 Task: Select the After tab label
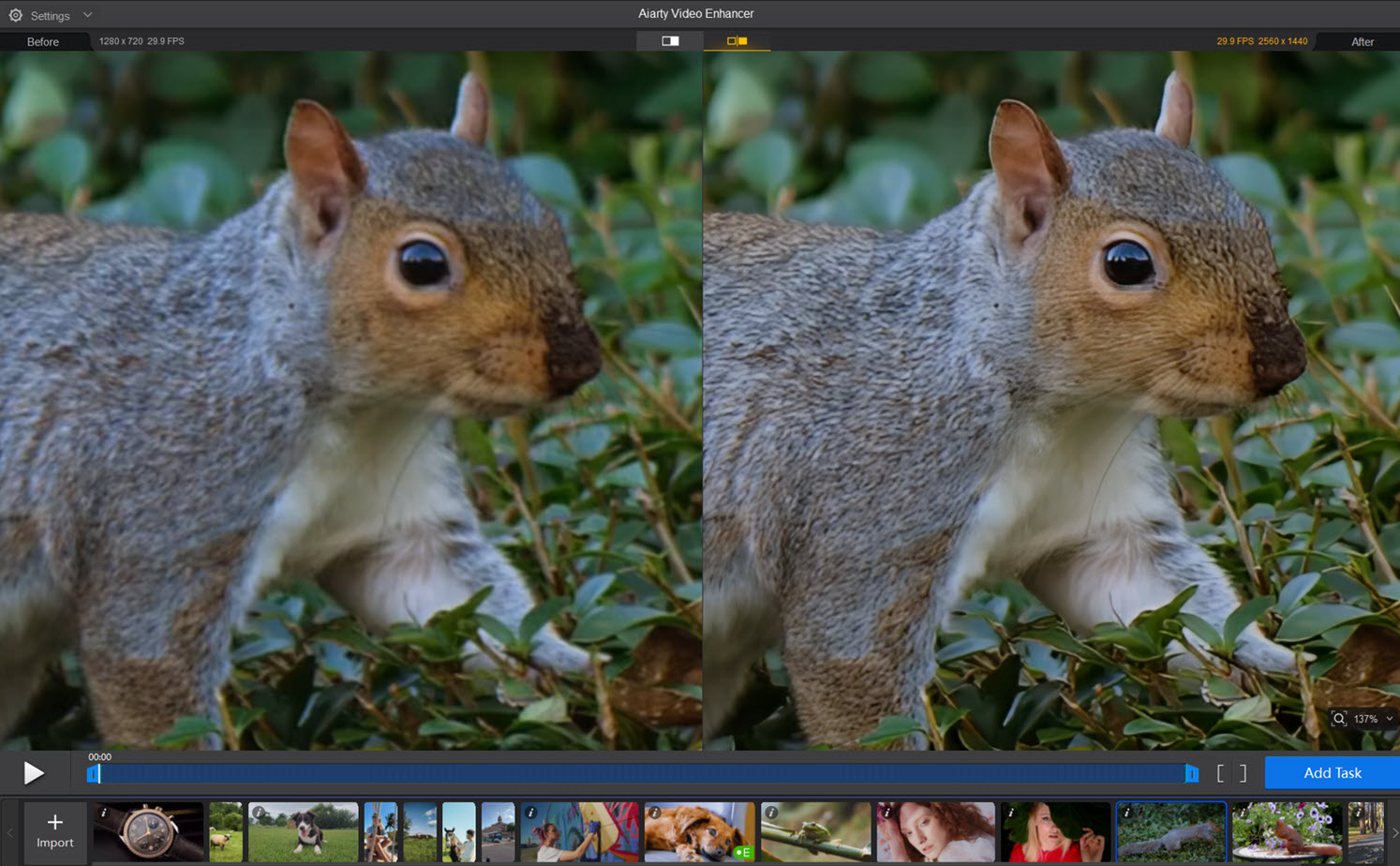1363,42
